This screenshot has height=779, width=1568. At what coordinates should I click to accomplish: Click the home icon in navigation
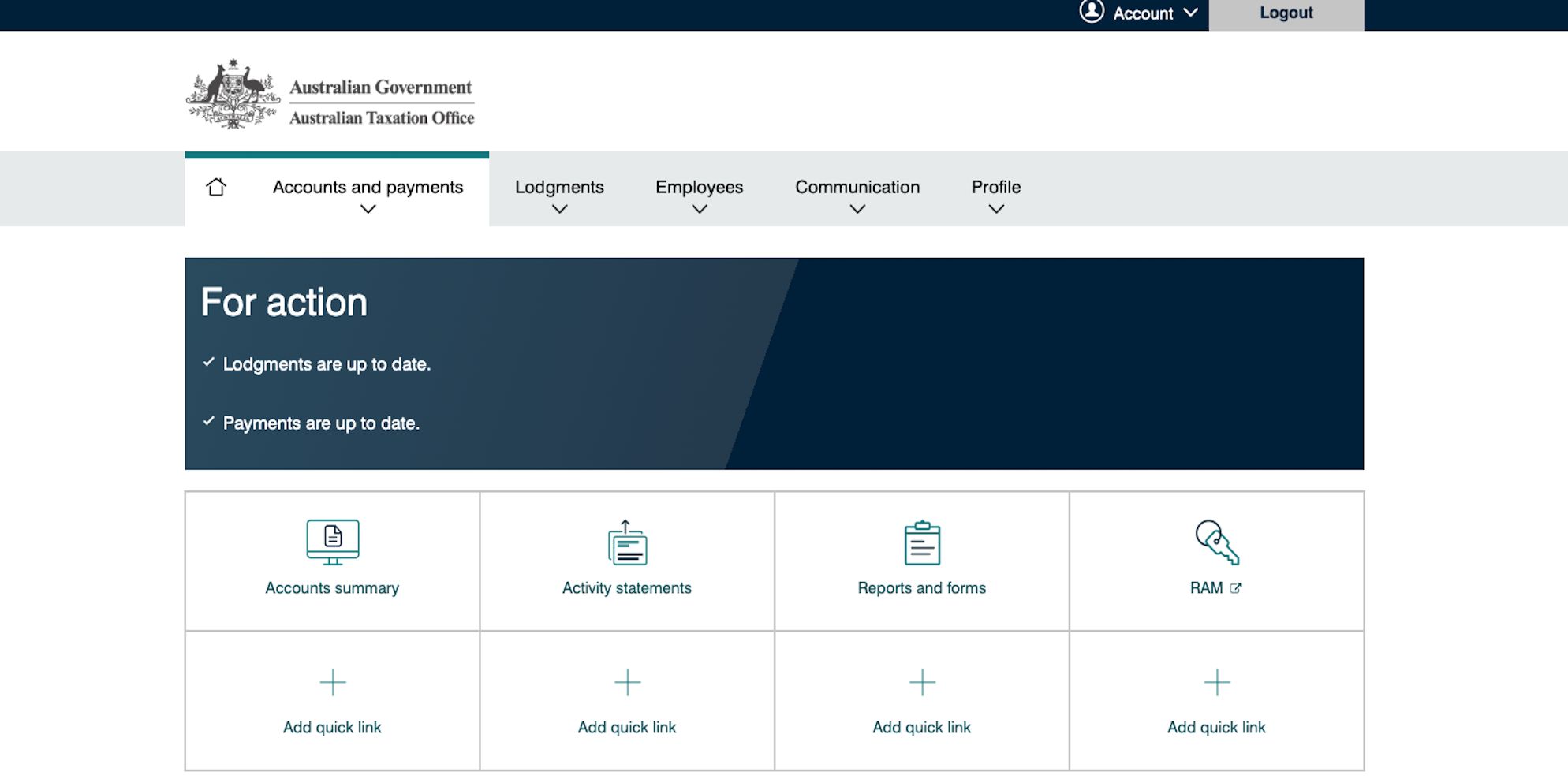[215, 187]
